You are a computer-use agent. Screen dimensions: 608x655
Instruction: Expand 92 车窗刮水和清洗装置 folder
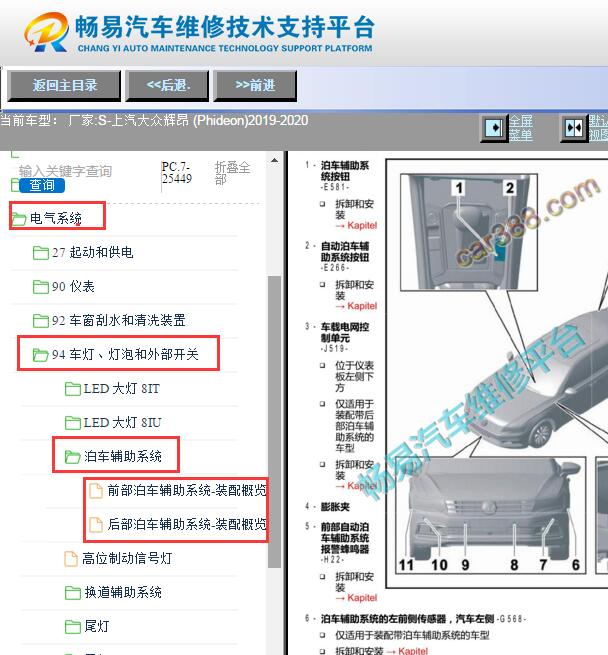coord(119,320)
